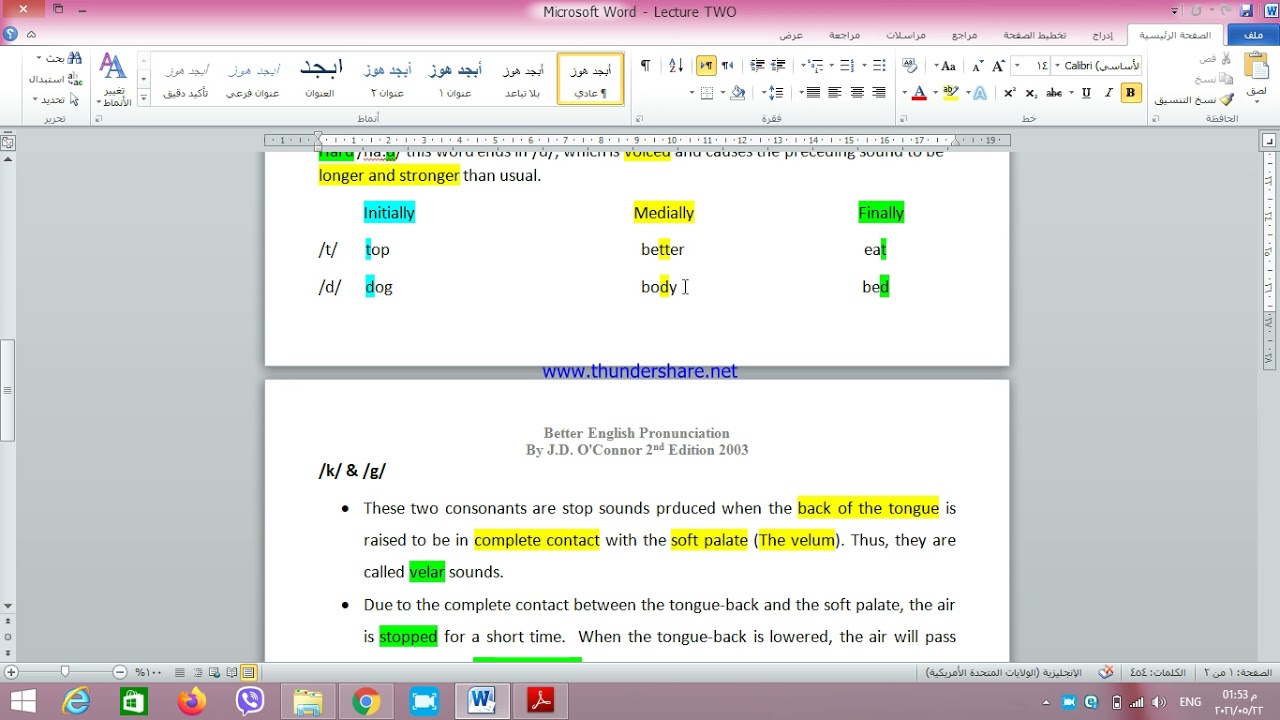The image size is (1280, 720).
Task: Decrease indent button in paragraph group
Action: 777,65
